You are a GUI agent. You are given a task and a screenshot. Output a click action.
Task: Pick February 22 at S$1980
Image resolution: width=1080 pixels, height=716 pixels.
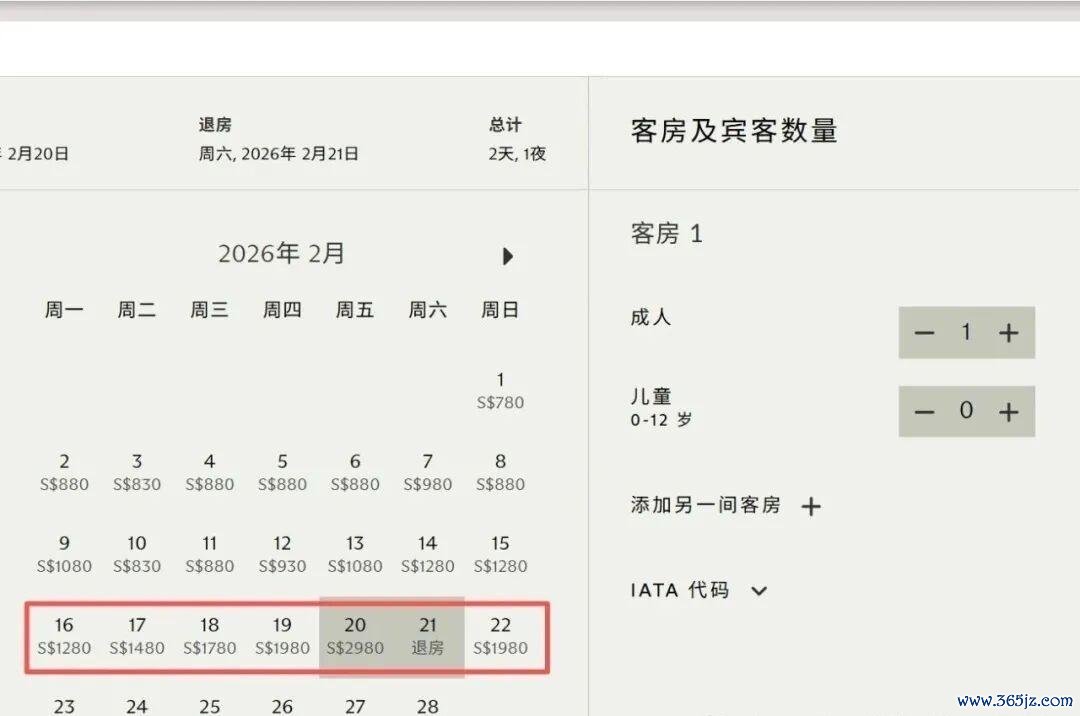click(x=500, y=636)
